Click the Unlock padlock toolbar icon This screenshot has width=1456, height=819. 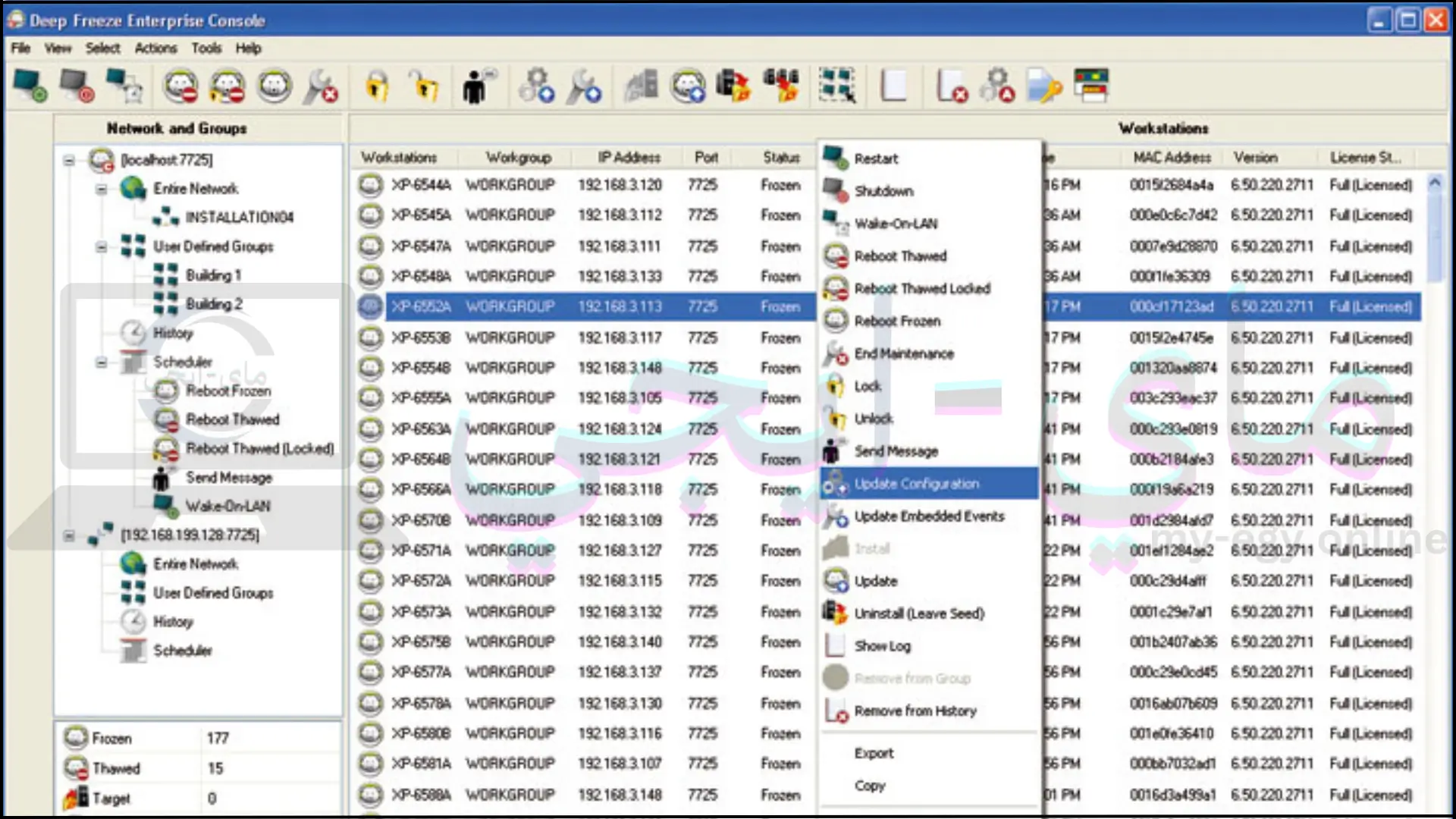[424, 86]
